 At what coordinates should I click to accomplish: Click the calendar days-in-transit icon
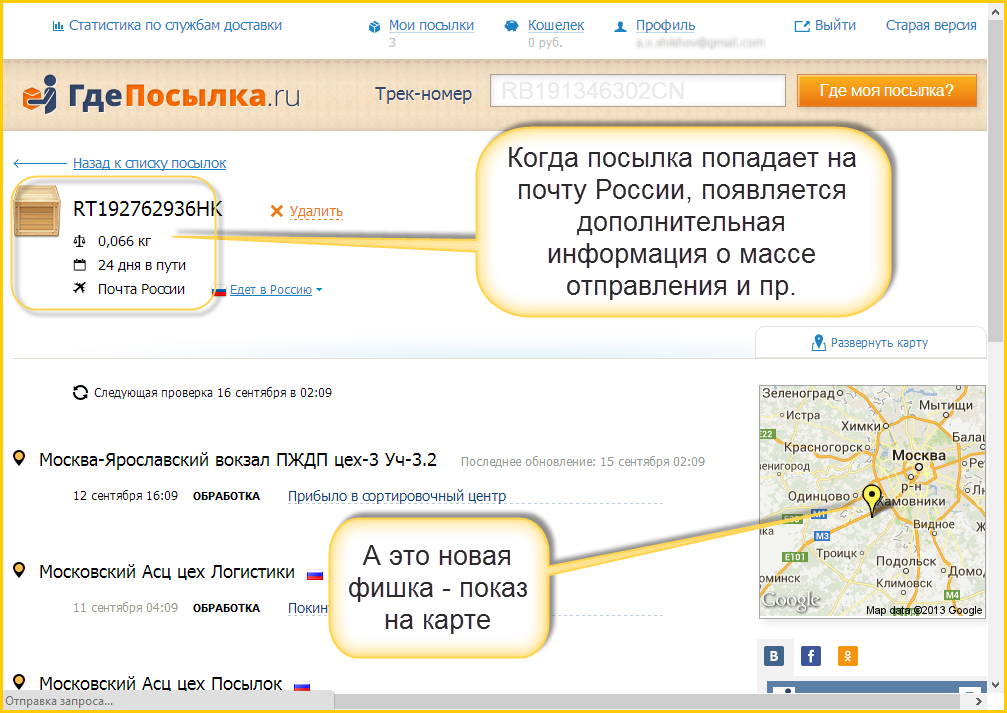coord(80,265)
